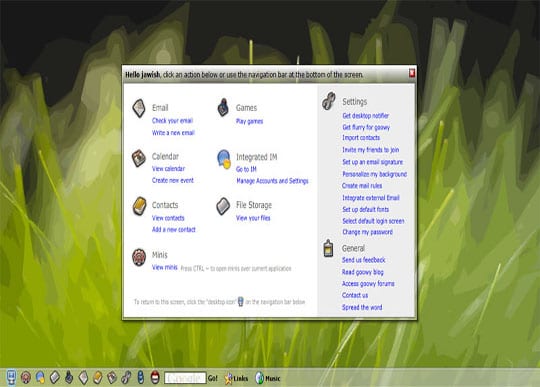The height and width of the screenshot is (387, 540).
Task: Open Write a new email link
Action: [173, 133]
